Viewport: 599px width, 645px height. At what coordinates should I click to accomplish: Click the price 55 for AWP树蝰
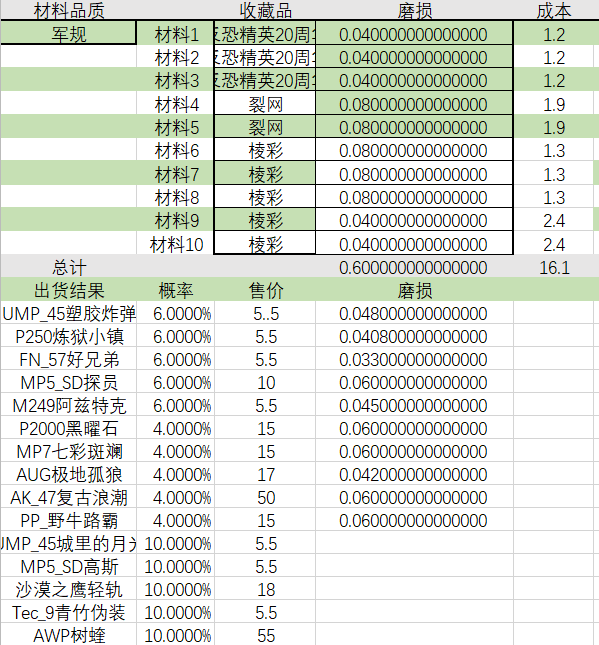tap(265, 635)
